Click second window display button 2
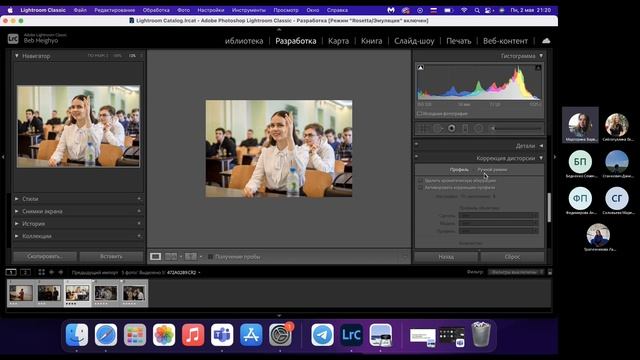The height and width of the screenshot is (360, 640). click(25, 272)
